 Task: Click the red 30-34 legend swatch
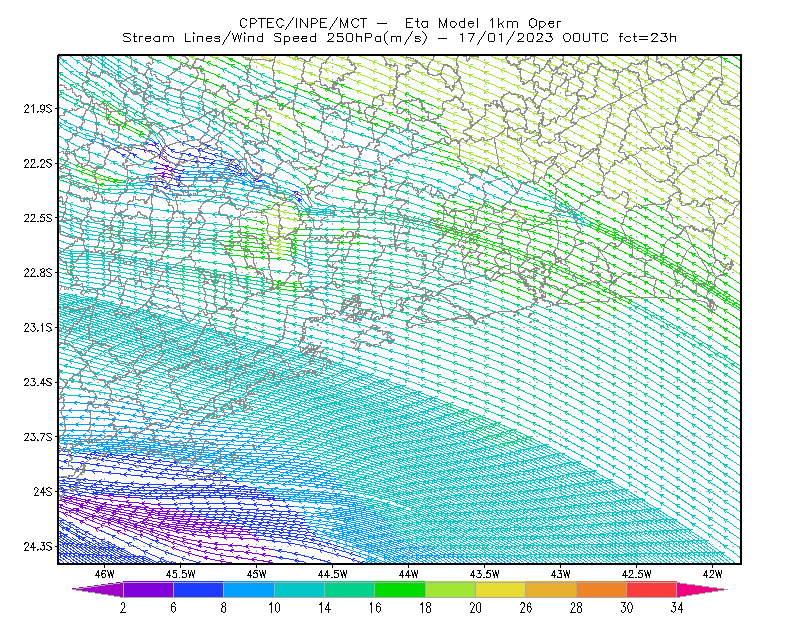pos(652,590)
